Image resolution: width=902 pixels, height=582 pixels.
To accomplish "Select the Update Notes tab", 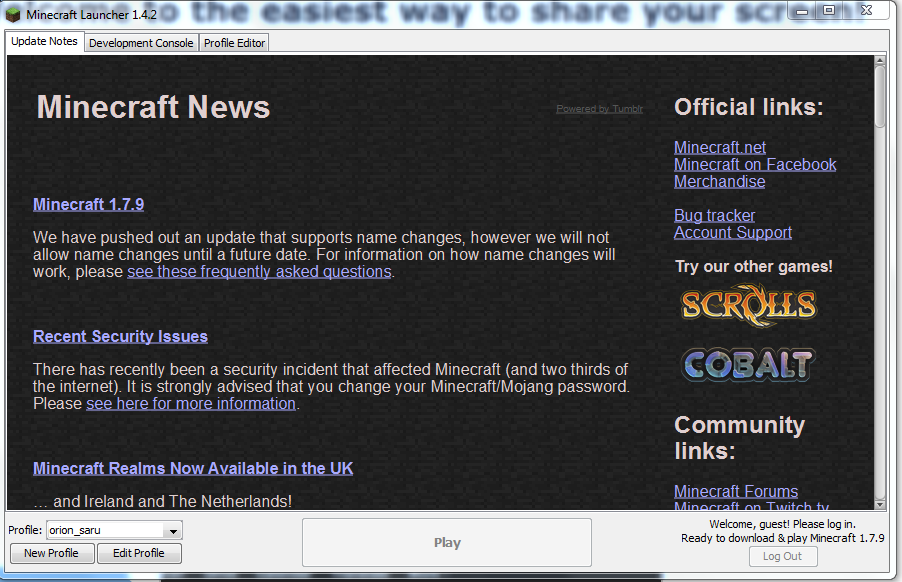I will 45,42.
